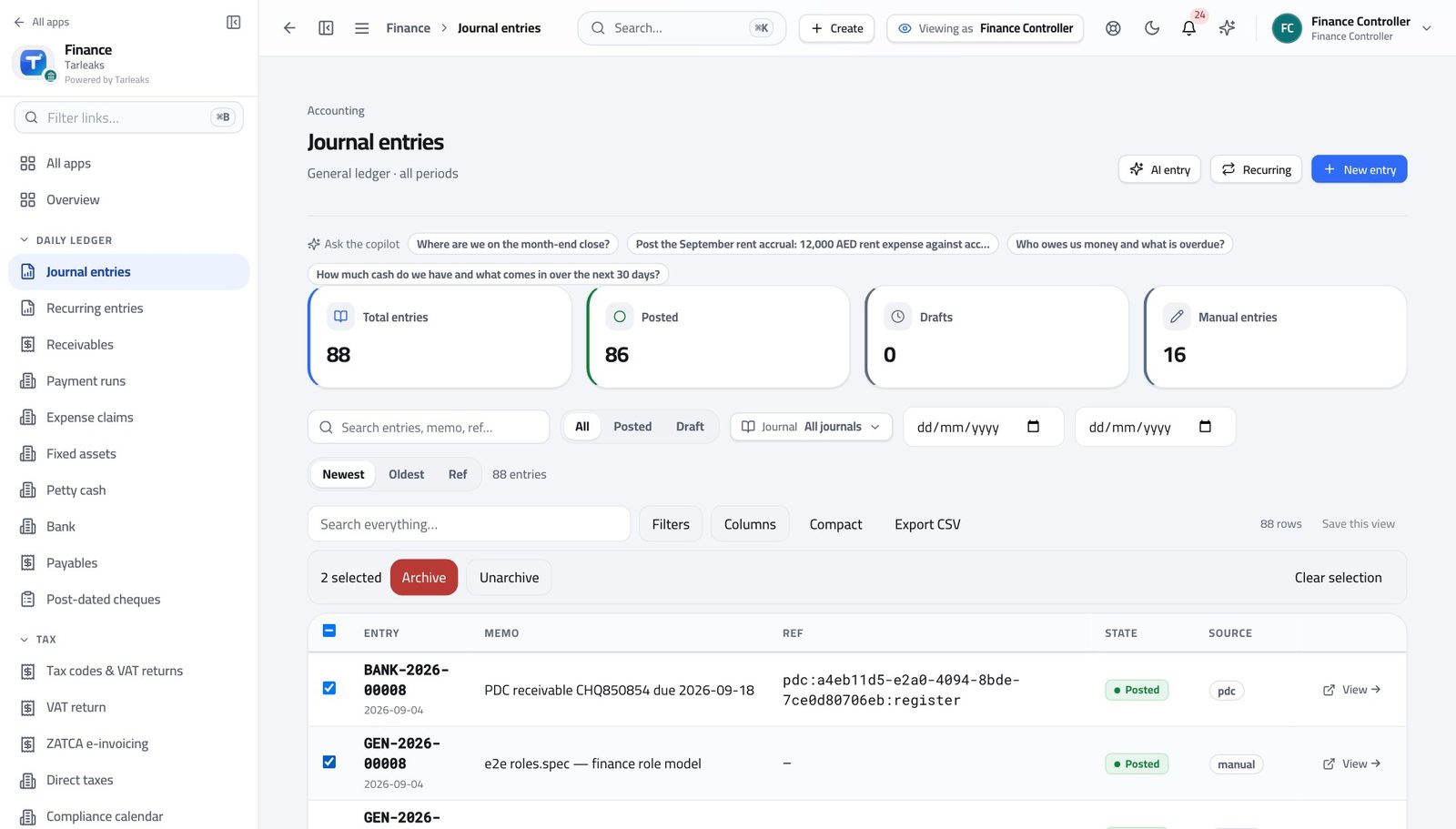Go to All apps in the sidebar list
Image resolution: width=1456 pixels, height=829 pixels.
pyautogui.click(x=128, y=163)
